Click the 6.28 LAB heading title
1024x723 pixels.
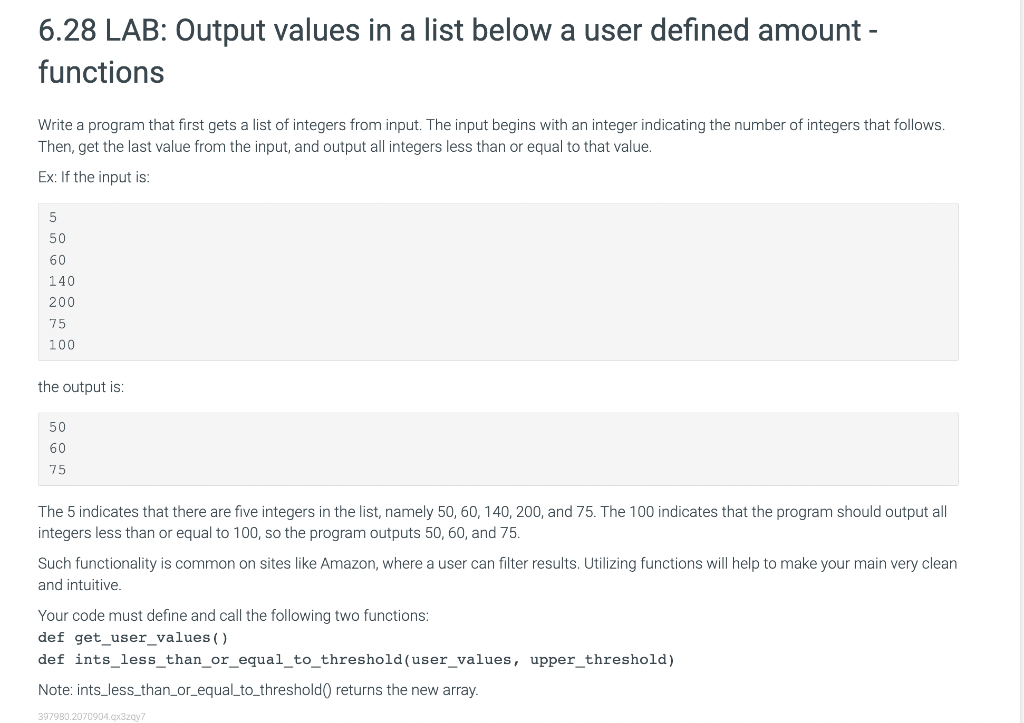point(457,51)
